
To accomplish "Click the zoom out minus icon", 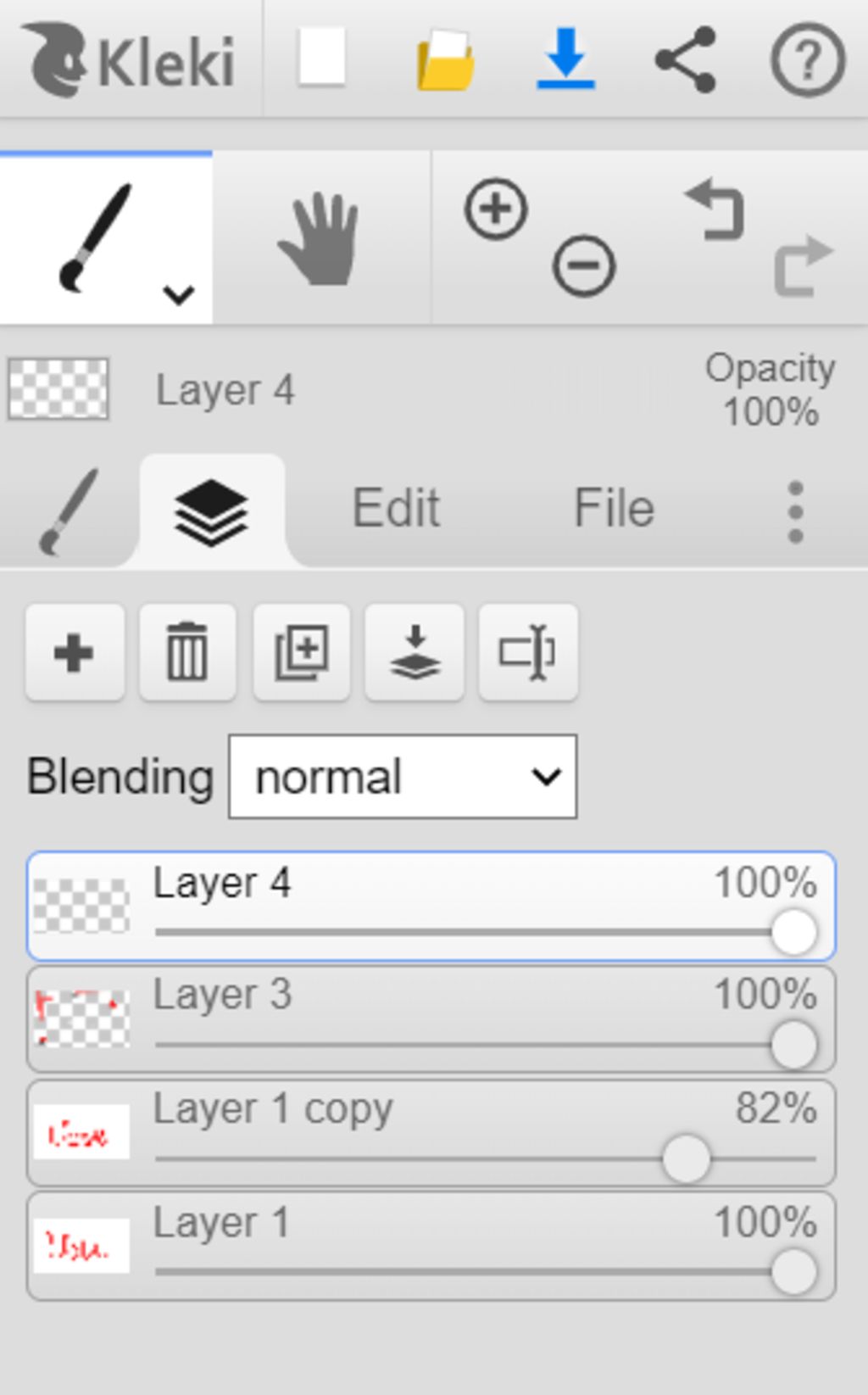I will [x=583, y=265].
